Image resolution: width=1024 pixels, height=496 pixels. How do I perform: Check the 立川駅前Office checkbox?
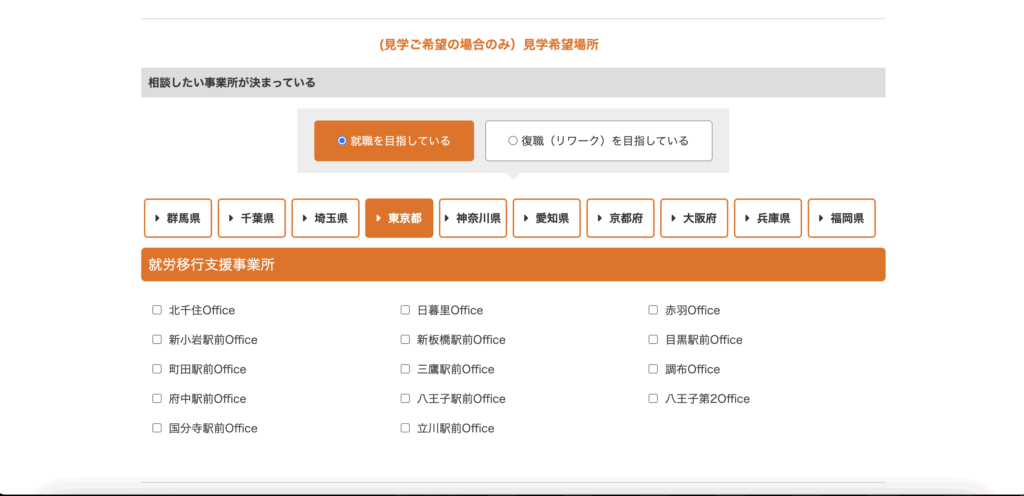(405, 428)
